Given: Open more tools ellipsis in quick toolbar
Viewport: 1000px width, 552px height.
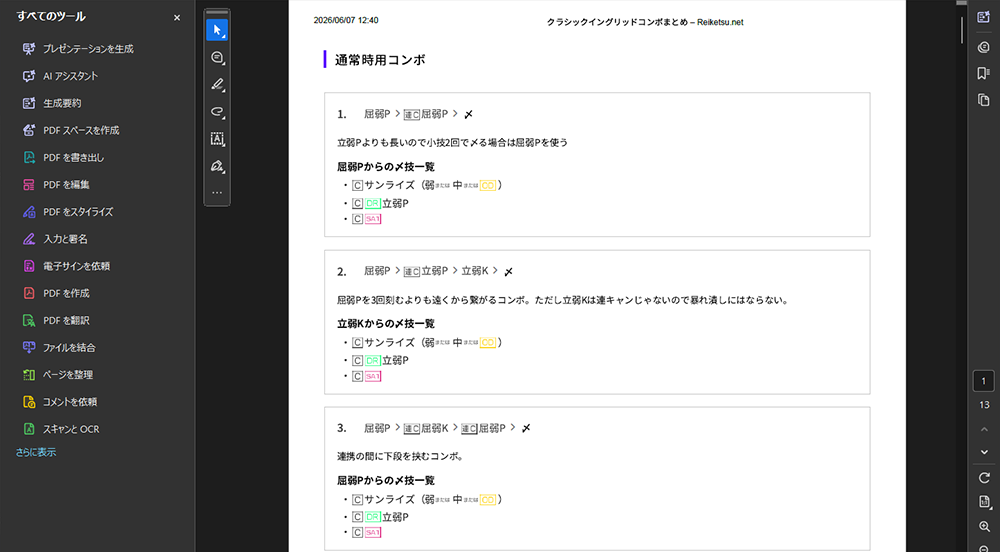Looking at the screenshot, I should (217, 192).
